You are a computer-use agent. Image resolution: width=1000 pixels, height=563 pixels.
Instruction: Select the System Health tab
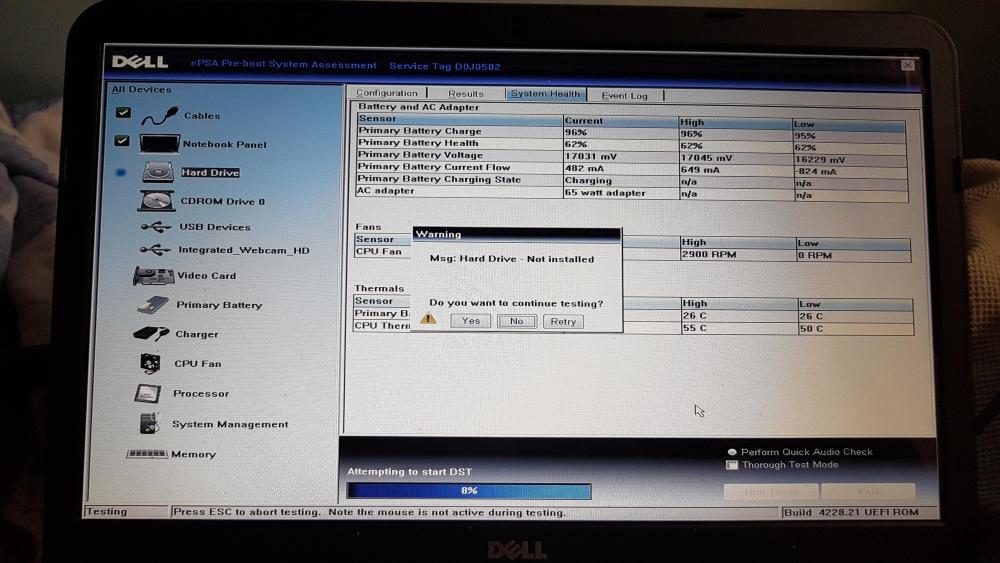click(x=545, y=94)
